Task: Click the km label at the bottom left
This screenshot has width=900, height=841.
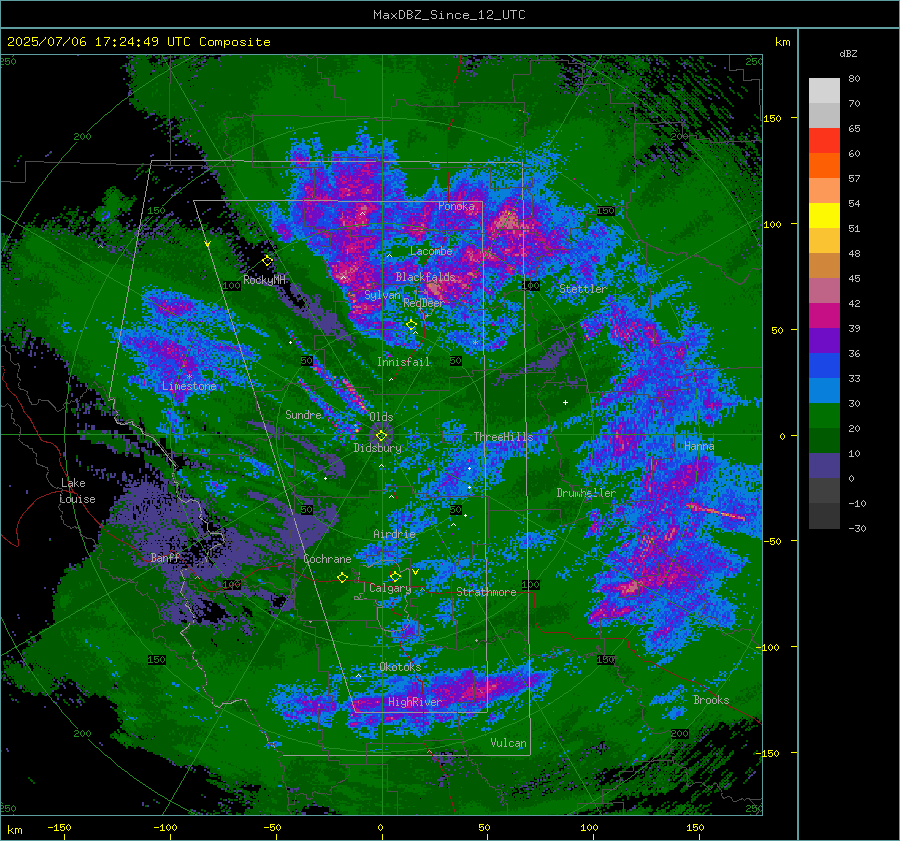Action: tap(14, 830)
